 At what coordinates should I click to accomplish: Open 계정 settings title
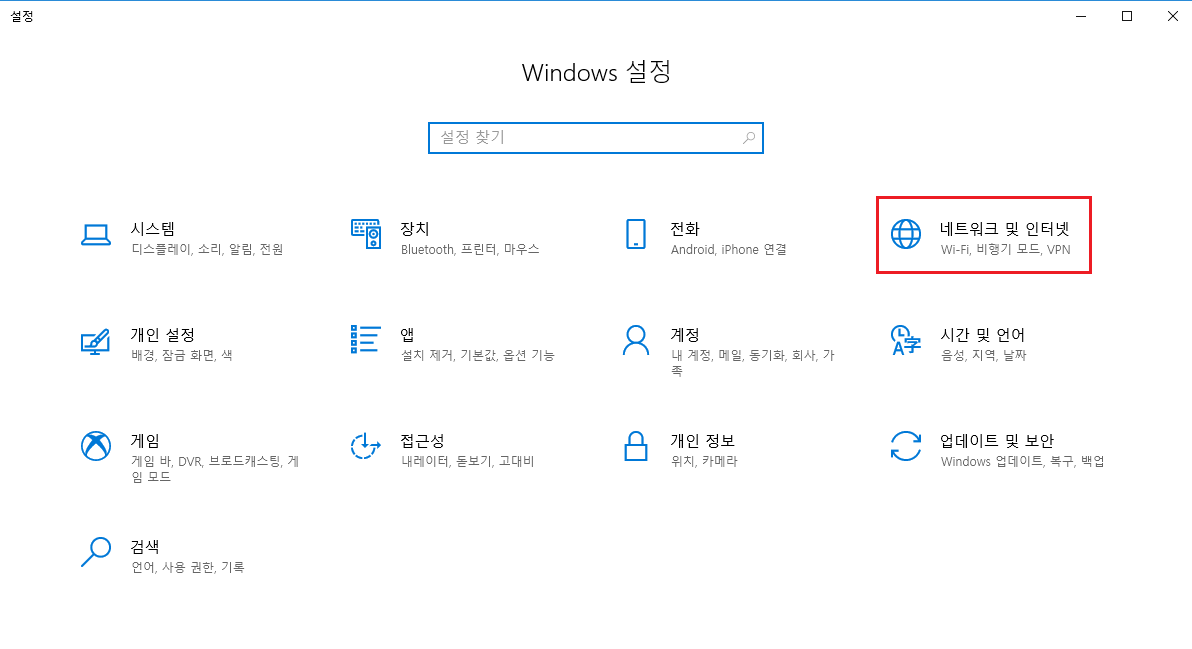(685, 335)
